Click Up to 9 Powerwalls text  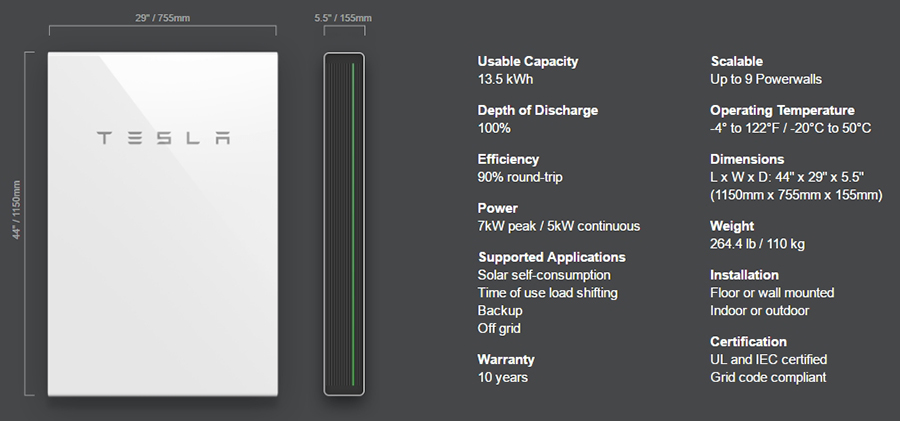tap(766, 79)
